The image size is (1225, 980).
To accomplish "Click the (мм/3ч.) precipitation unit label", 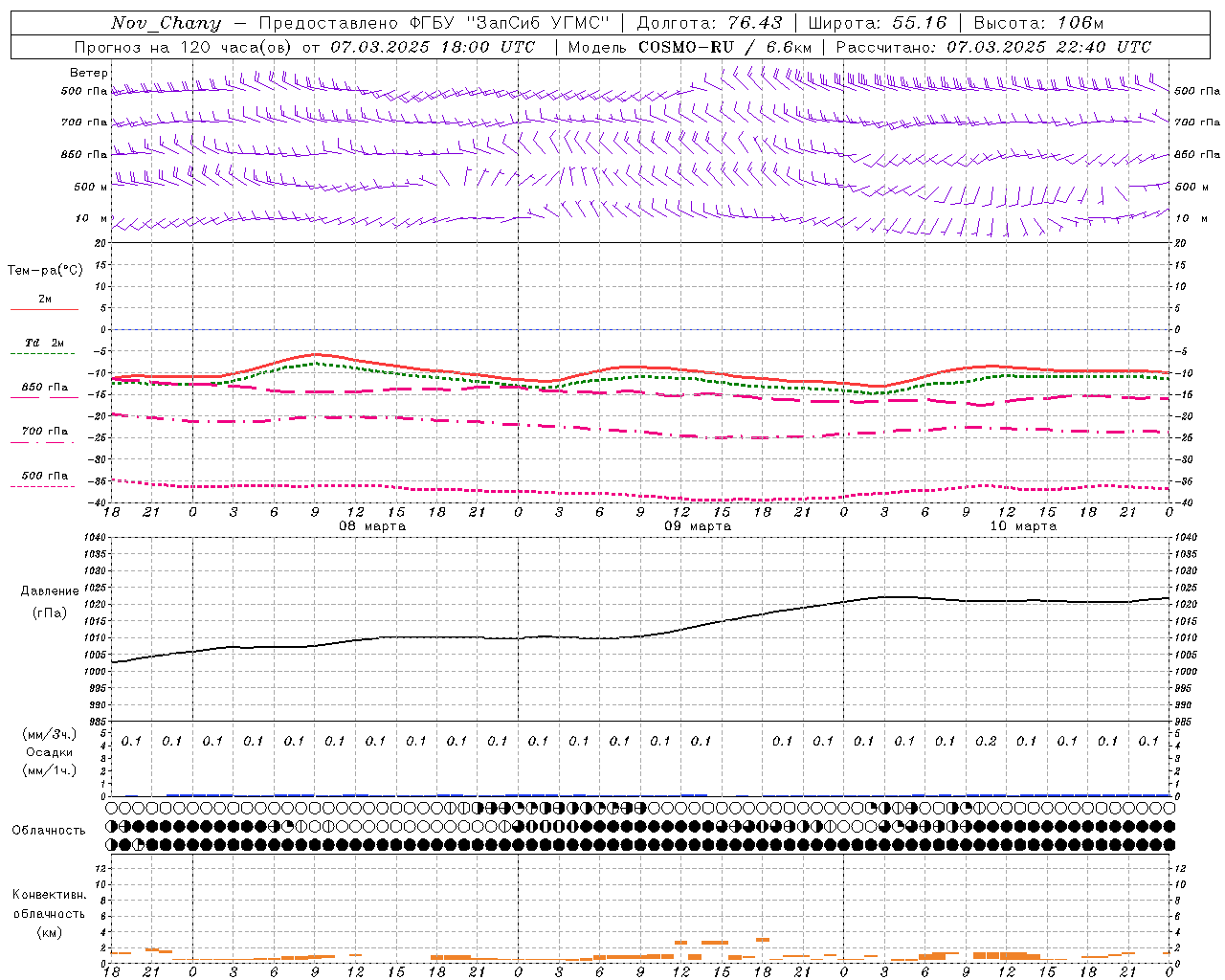I will [50, 734].
